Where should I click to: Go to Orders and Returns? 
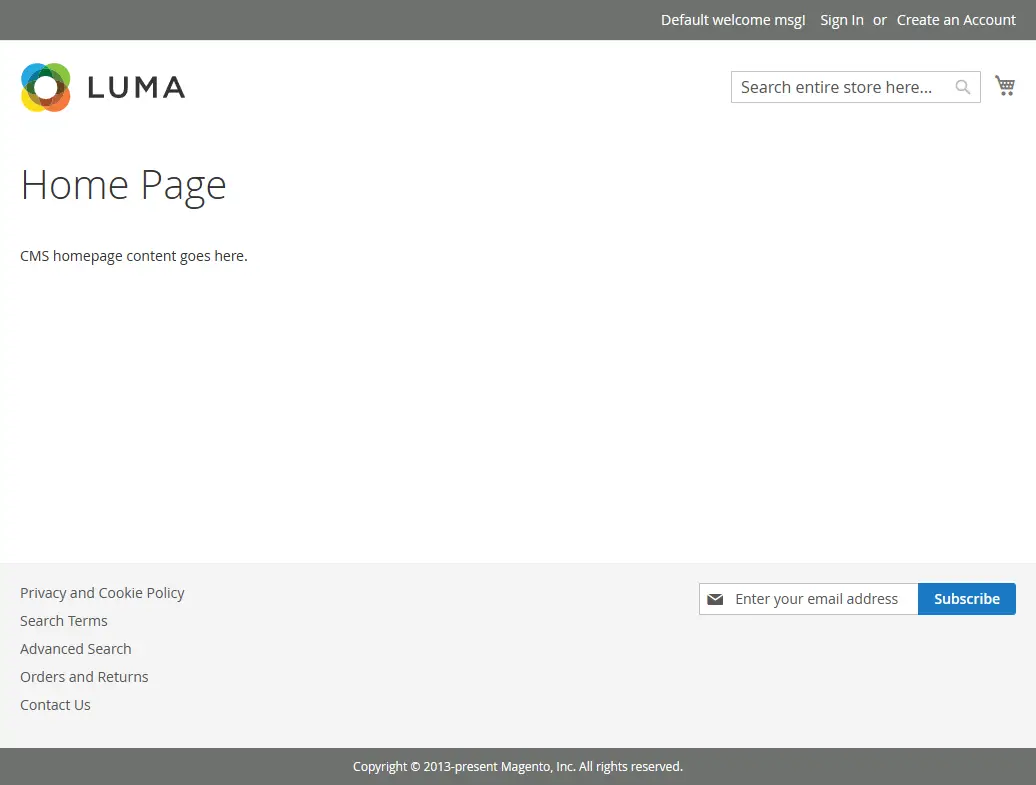click(84, 676)
